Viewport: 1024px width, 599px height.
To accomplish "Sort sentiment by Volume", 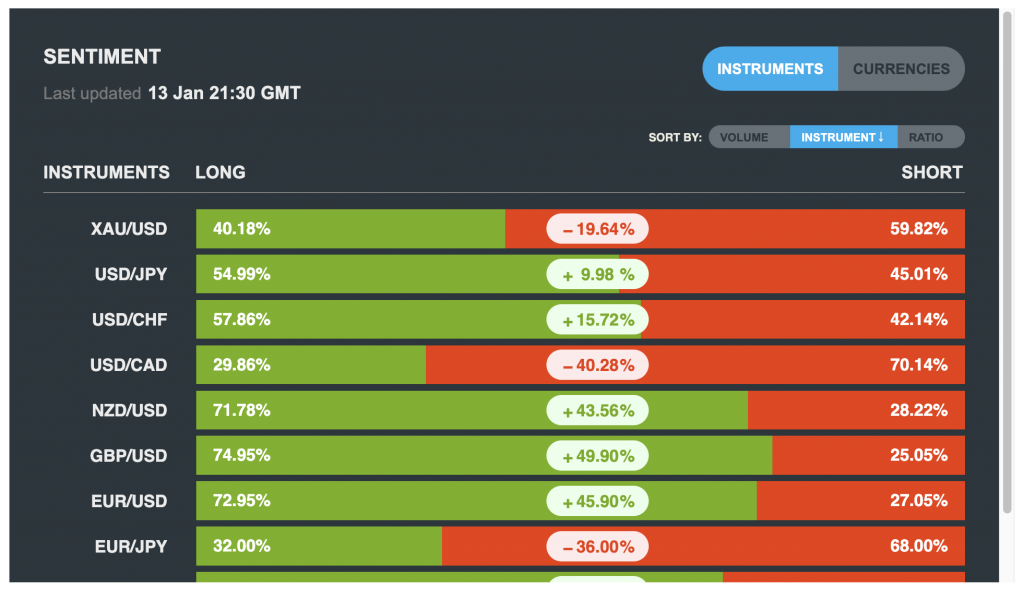I will pos(744,137).
